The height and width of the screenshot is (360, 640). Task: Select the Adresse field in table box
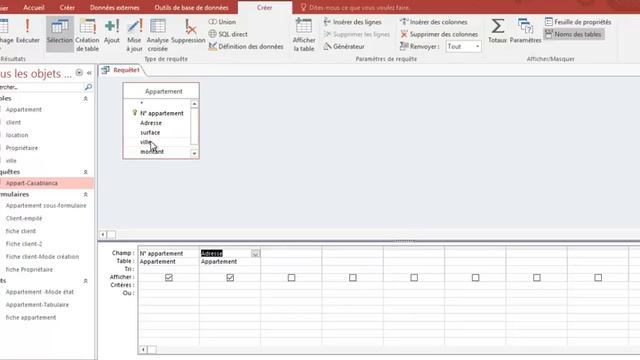pos(151,122)
